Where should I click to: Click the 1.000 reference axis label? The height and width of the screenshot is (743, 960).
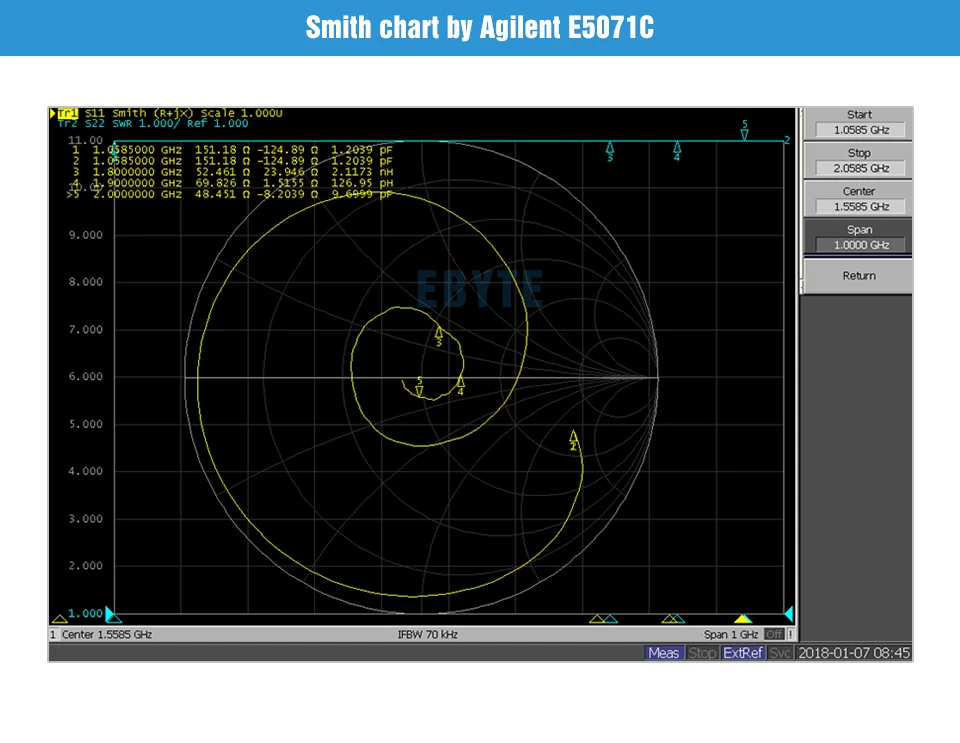point(86,613)
